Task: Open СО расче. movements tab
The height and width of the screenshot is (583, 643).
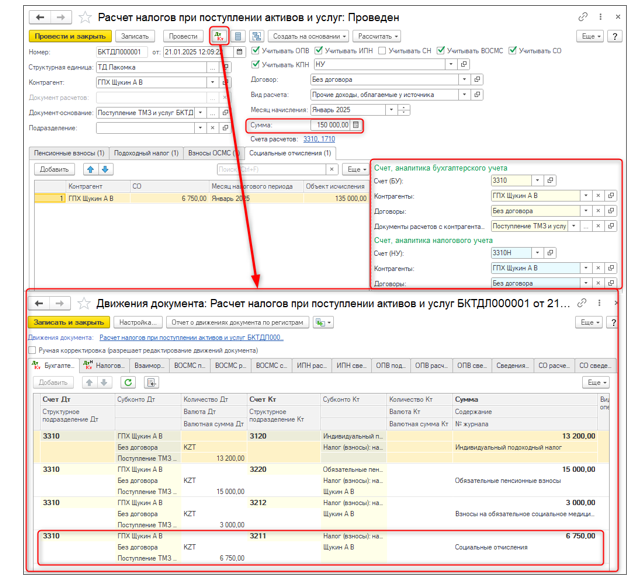Action: tap(554, 365)
